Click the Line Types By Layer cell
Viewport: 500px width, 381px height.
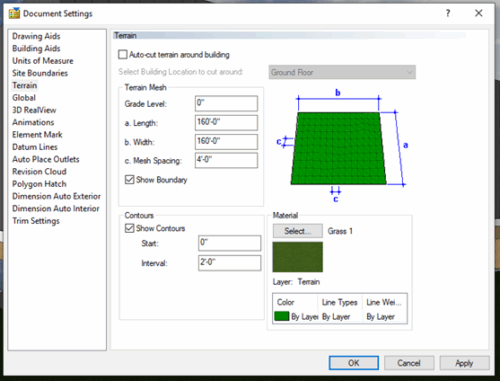(336, 317)
